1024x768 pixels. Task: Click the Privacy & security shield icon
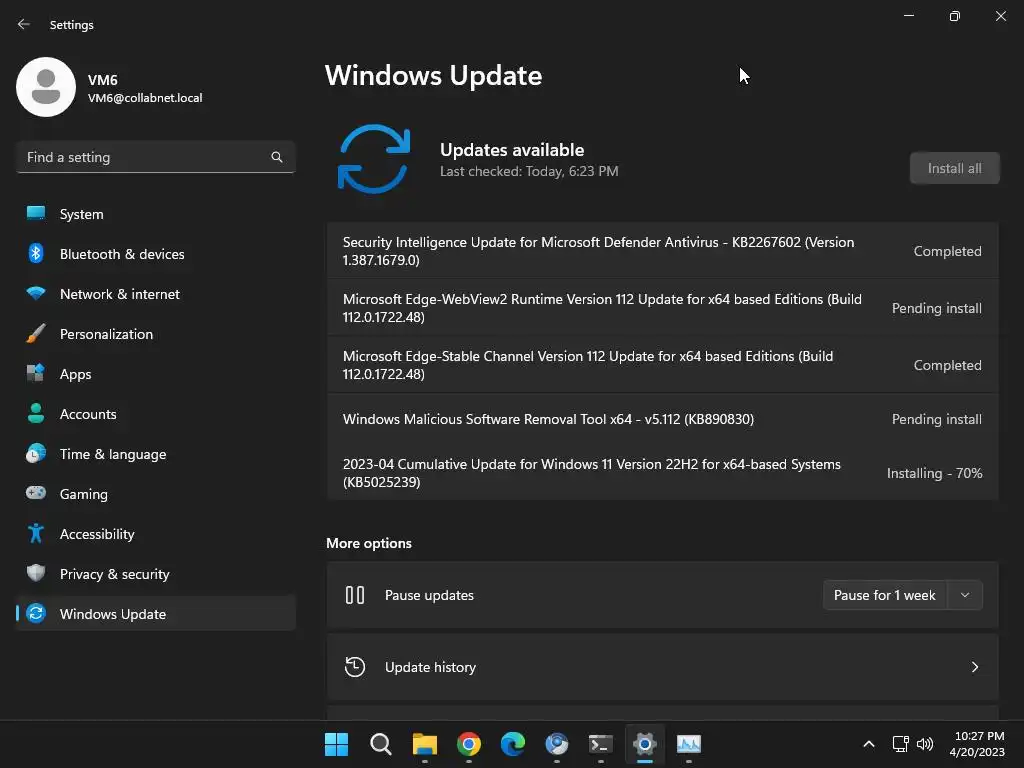click(x=36, y=573)
